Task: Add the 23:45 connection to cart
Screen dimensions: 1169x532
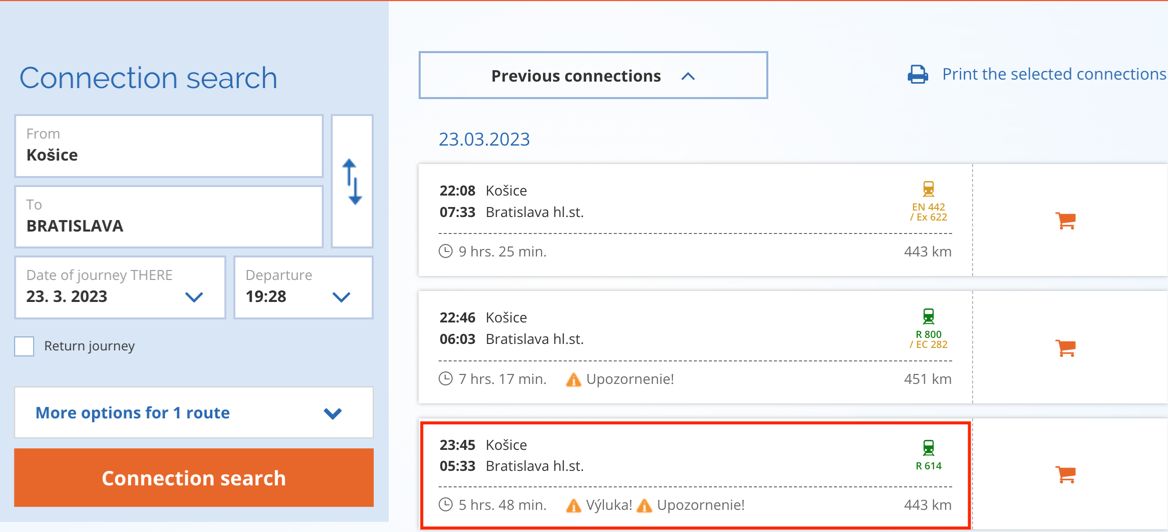Action: coord(1065,475)
